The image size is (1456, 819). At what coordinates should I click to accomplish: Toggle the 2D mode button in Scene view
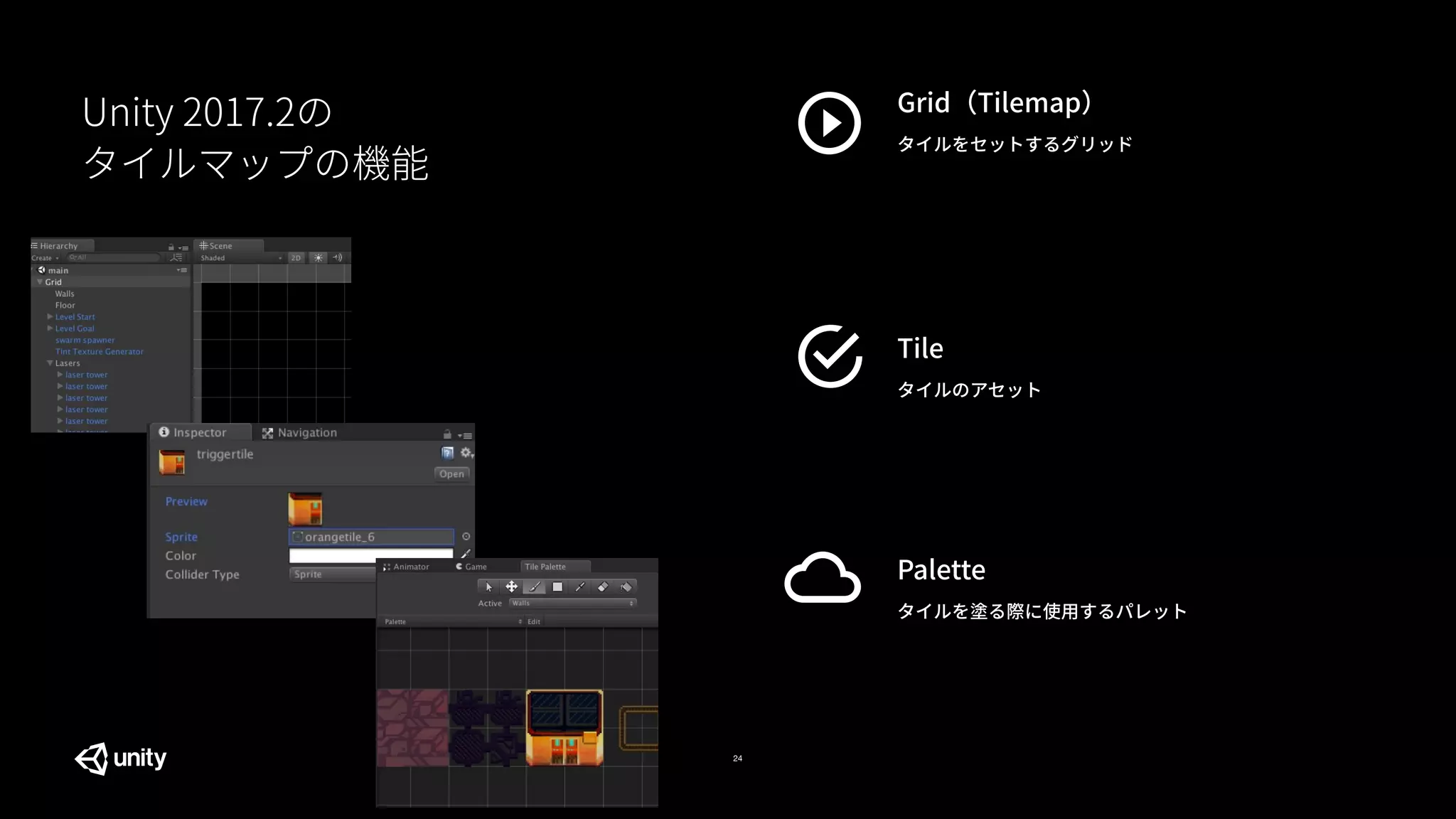(296, 258)
